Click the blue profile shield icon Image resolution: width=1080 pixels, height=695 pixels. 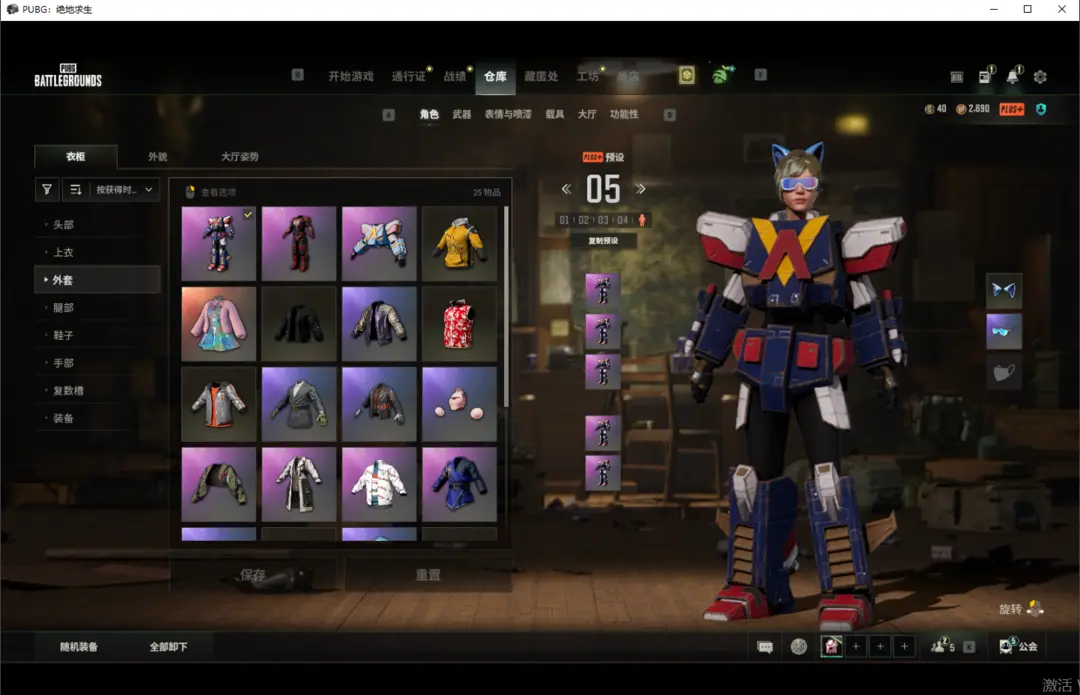click(1041, 109)
